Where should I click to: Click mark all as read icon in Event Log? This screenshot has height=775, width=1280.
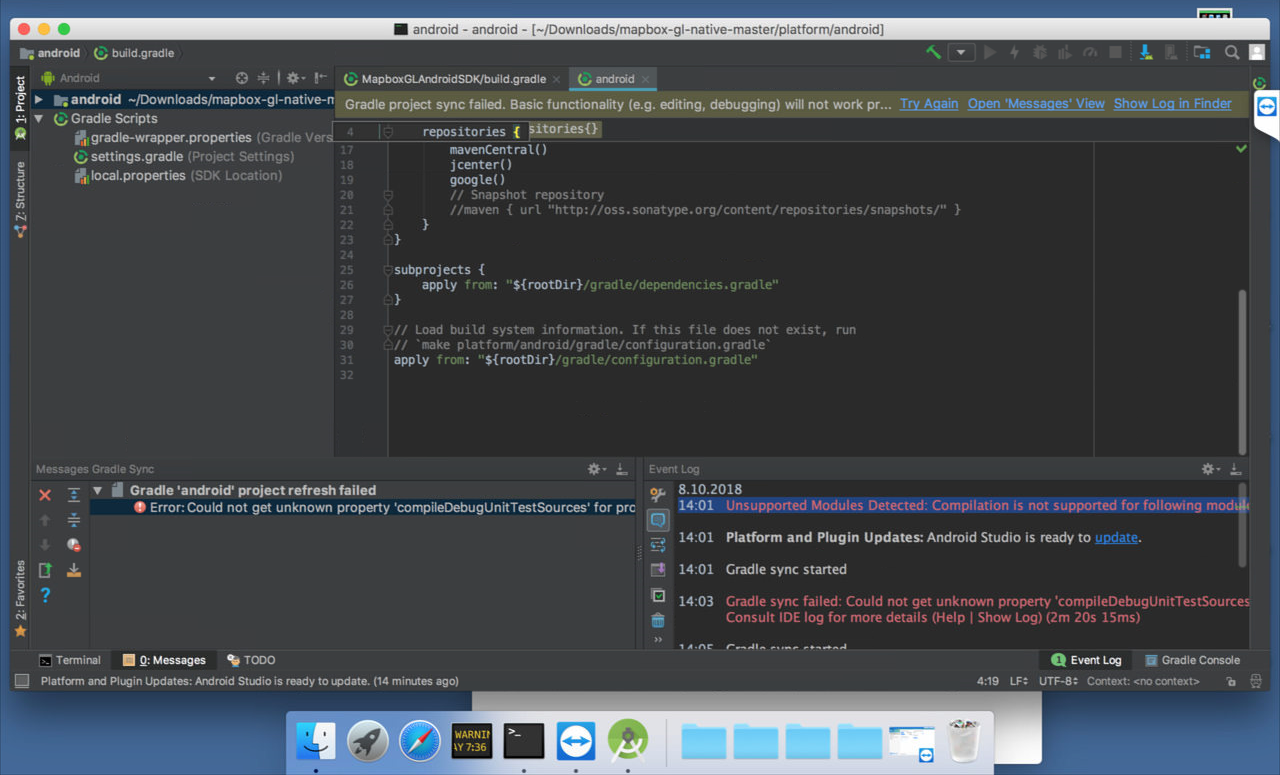click(x=658, y=596)
